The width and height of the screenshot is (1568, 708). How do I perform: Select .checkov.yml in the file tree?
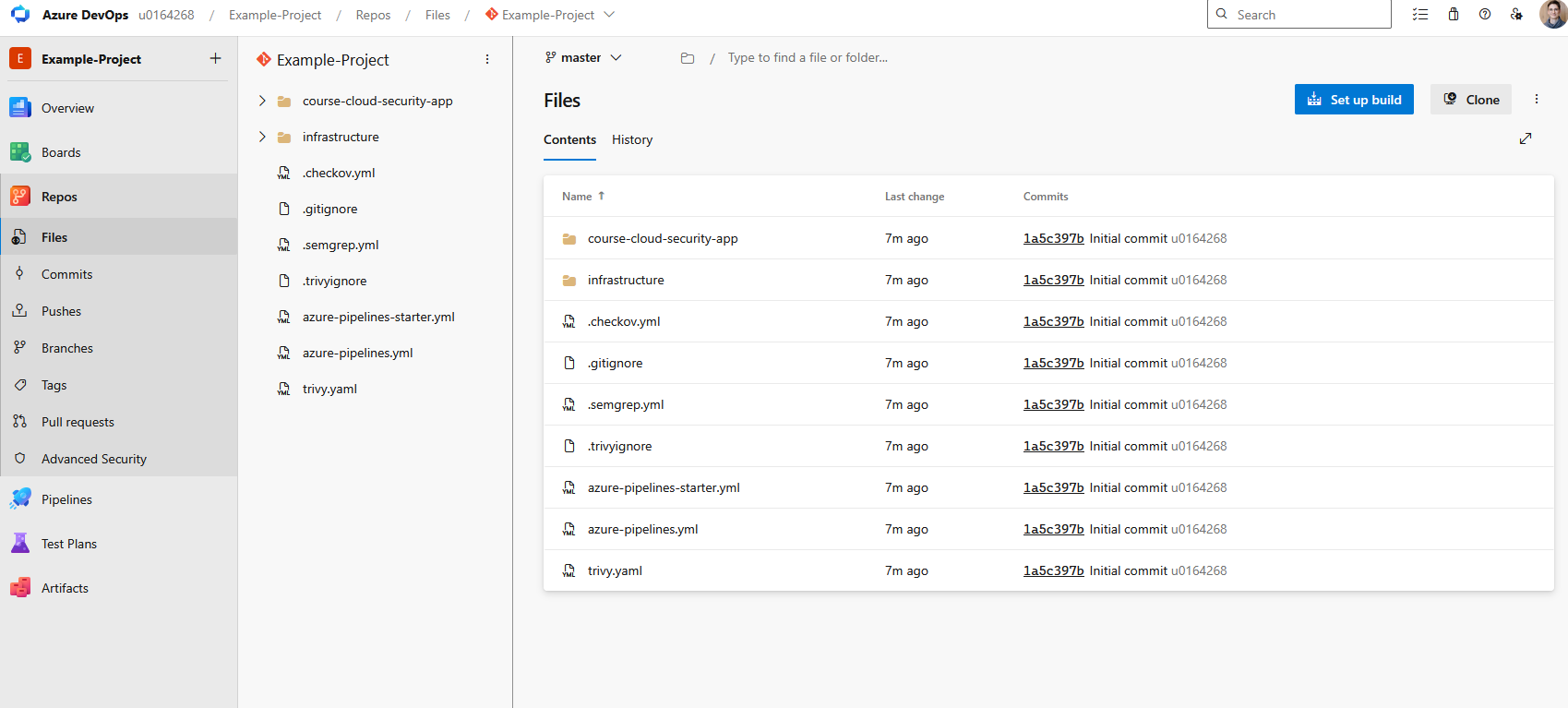coord(339,173)
